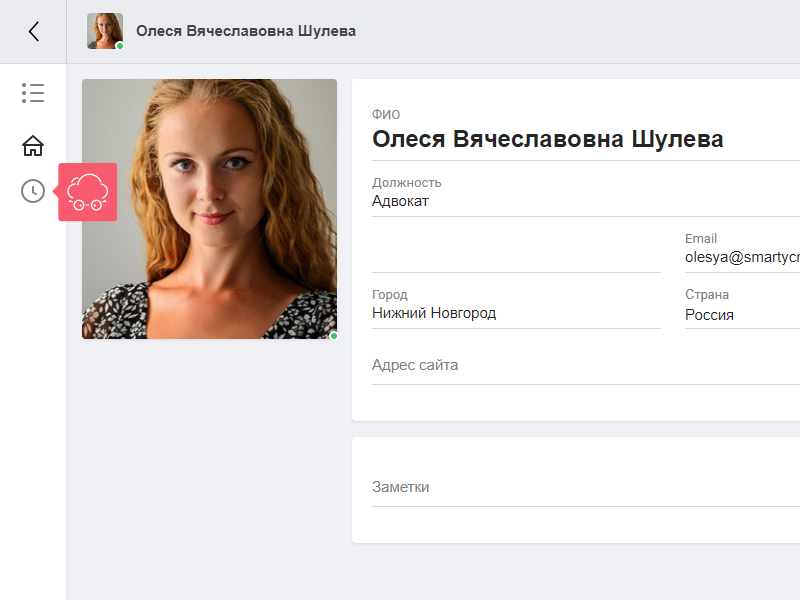Open the clock history icon in sidebar

[x=33, y=191]
